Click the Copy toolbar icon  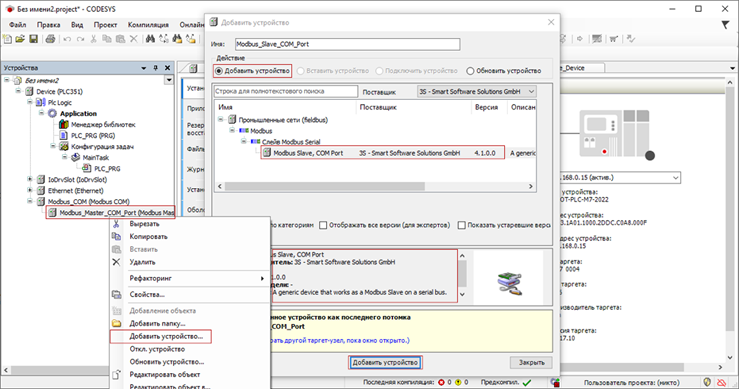tap(107, 39)
